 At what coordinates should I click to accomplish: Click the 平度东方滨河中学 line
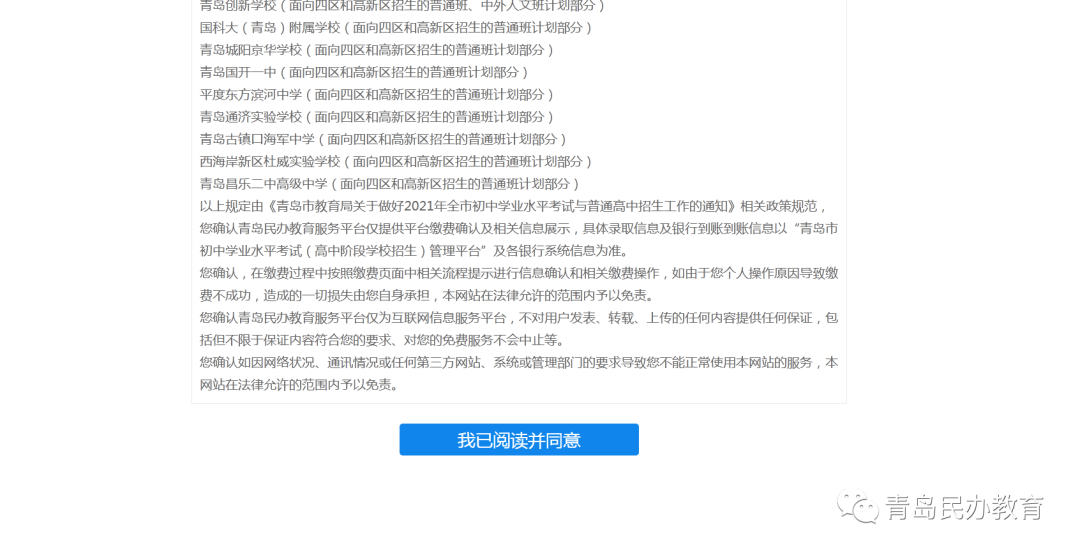(377, 94)
